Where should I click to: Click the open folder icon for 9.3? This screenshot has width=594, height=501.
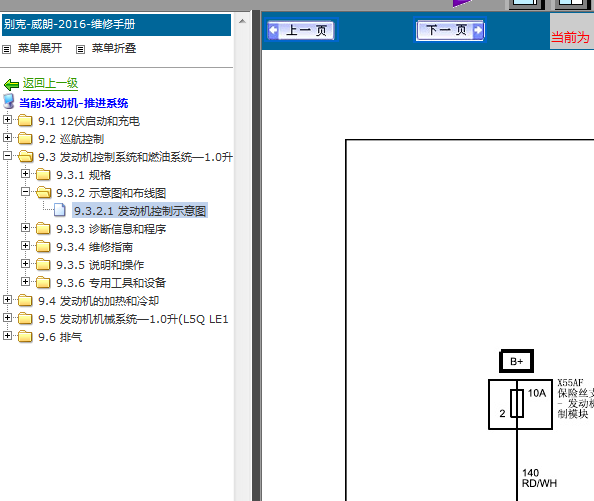(x=26, y=156)
